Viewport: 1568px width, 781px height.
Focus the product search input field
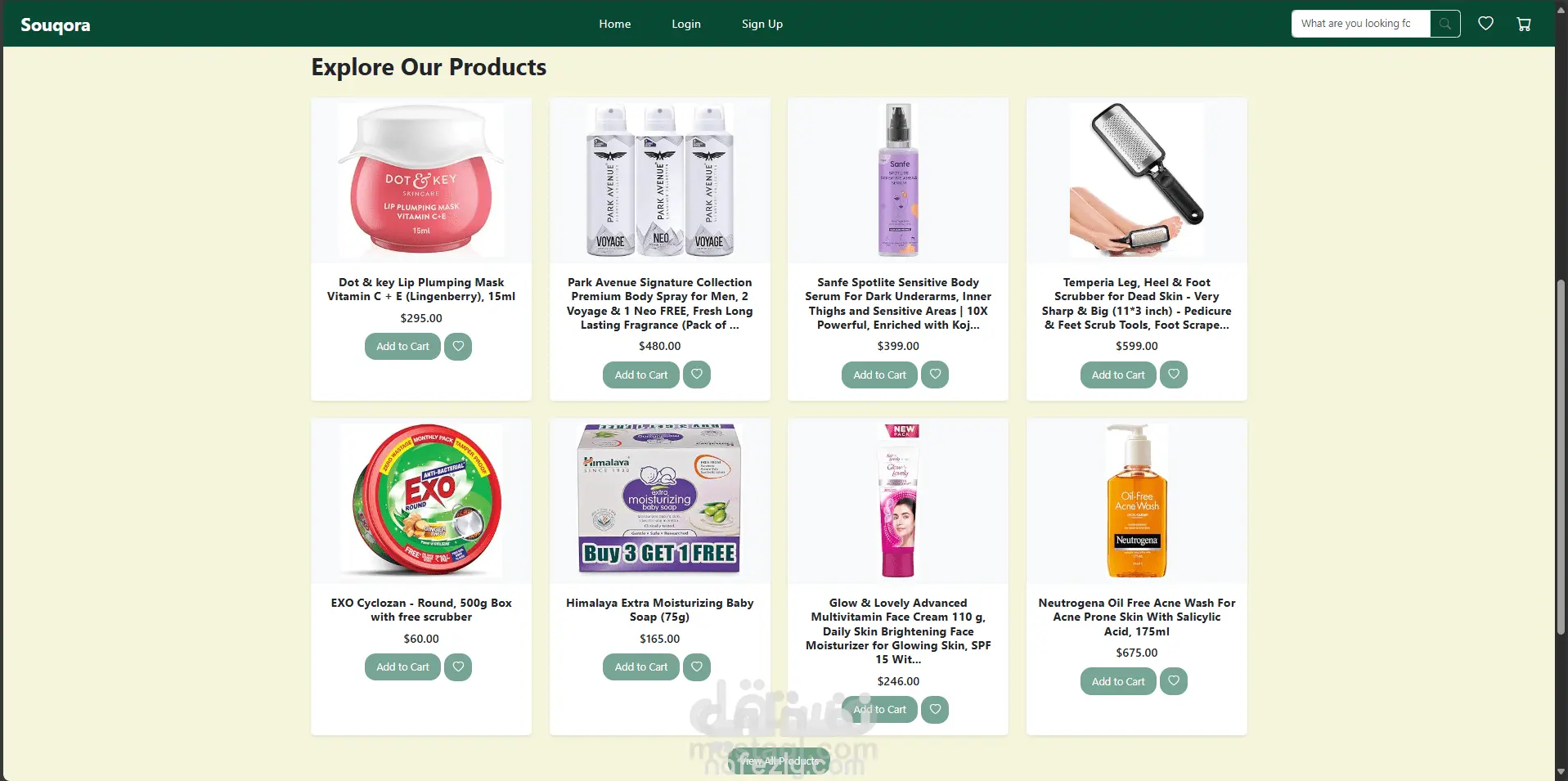tap(1361, 24)
